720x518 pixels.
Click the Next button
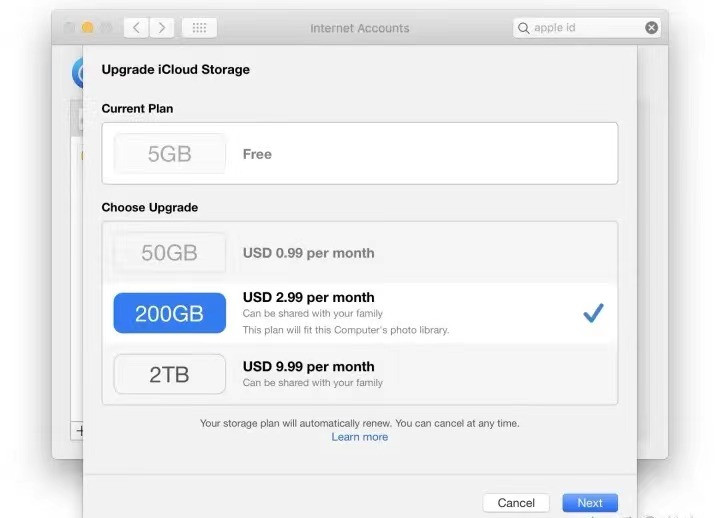point(590,503)
